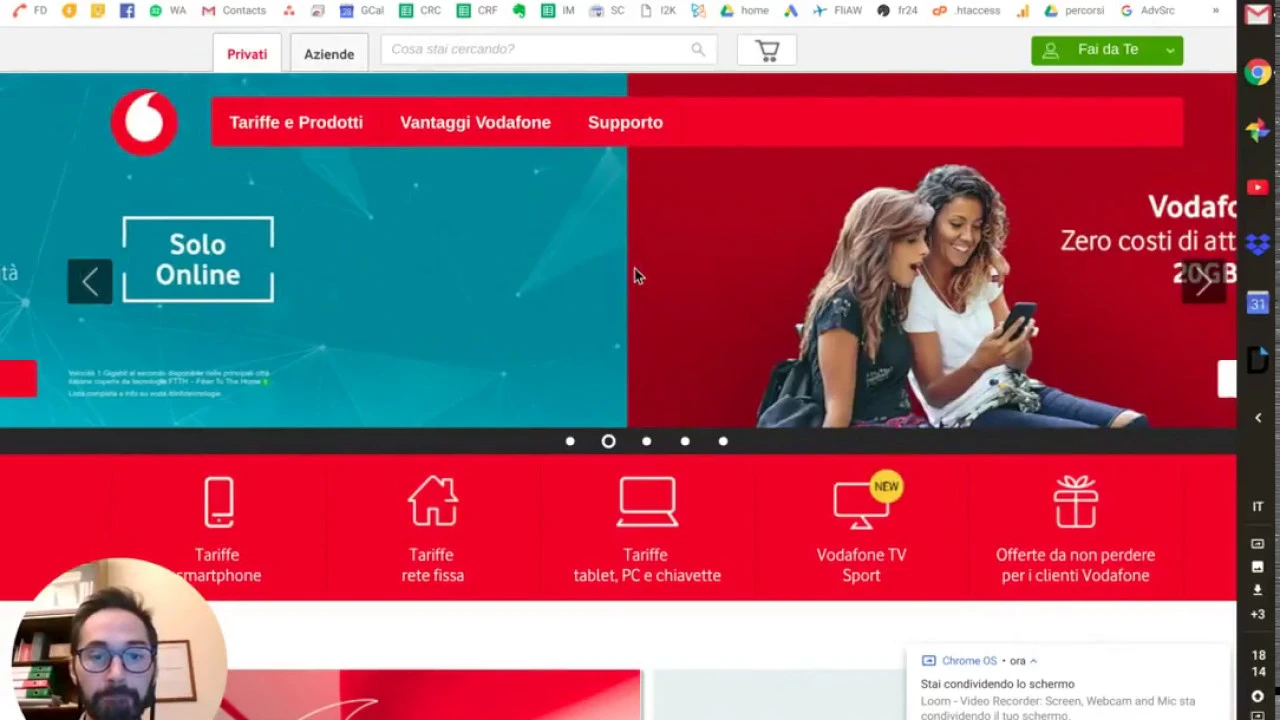Show more bookmarks via double chevron
Image resolution: width=1280 pixels, height=720 pixels.
(1215, 10)
